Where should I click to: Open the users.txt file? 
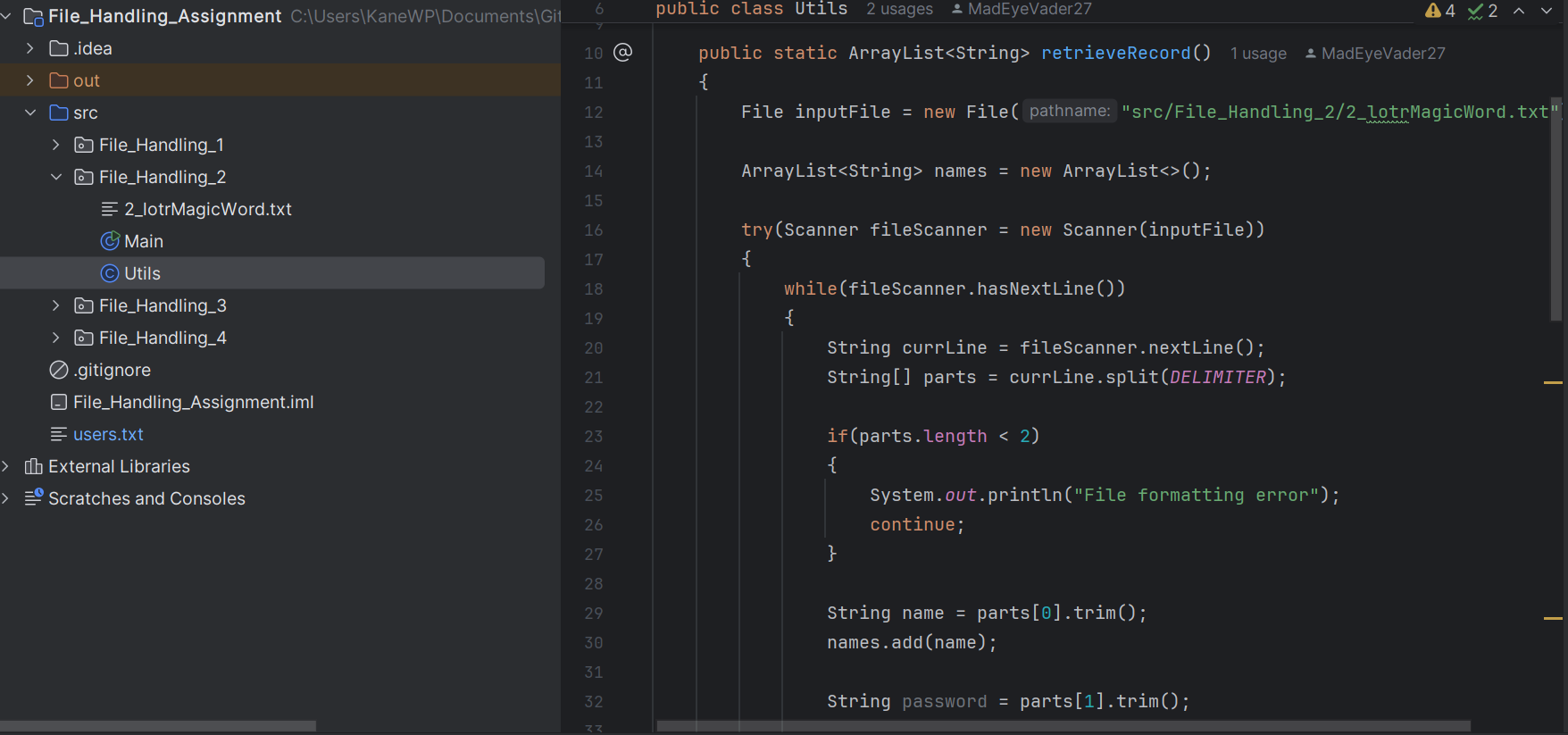(108, 434)
